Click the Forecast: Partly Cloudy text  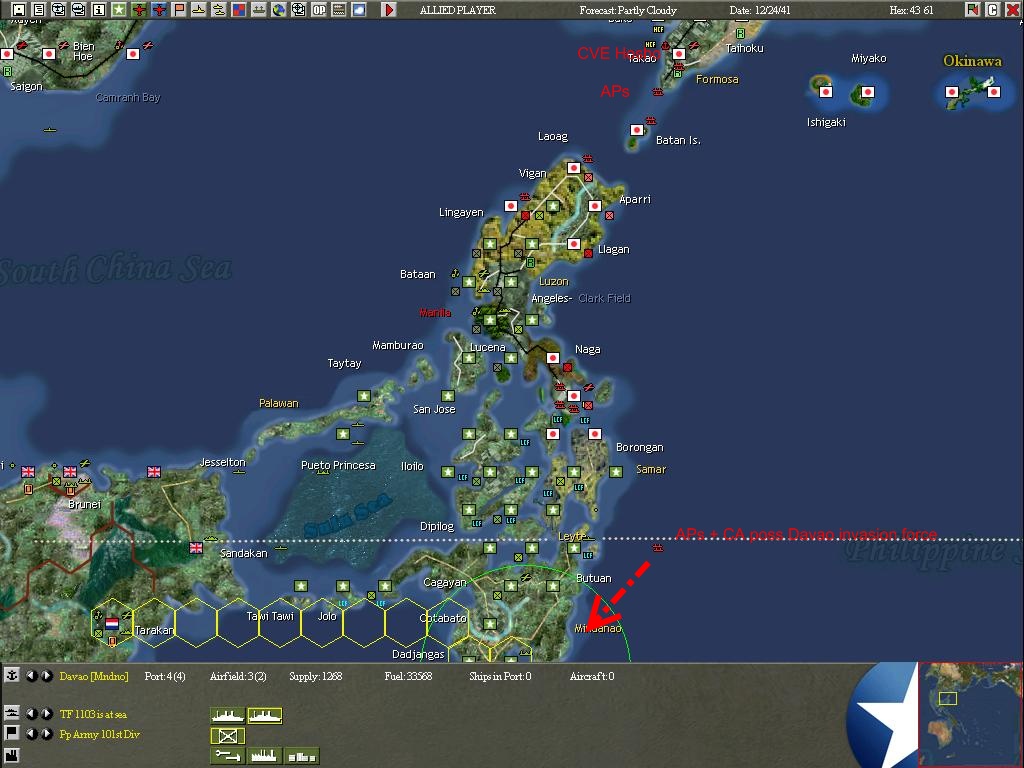[628, 10]
